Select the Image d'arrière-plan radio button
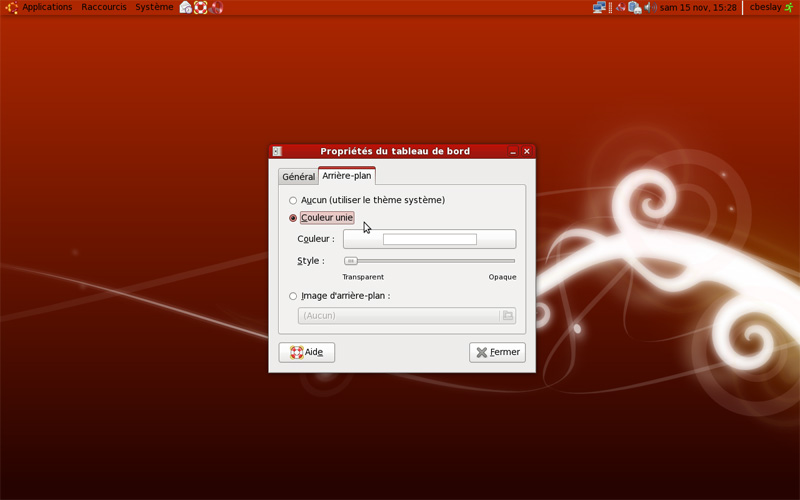This screenshot has height=500, width=800. tap(293, 296)
